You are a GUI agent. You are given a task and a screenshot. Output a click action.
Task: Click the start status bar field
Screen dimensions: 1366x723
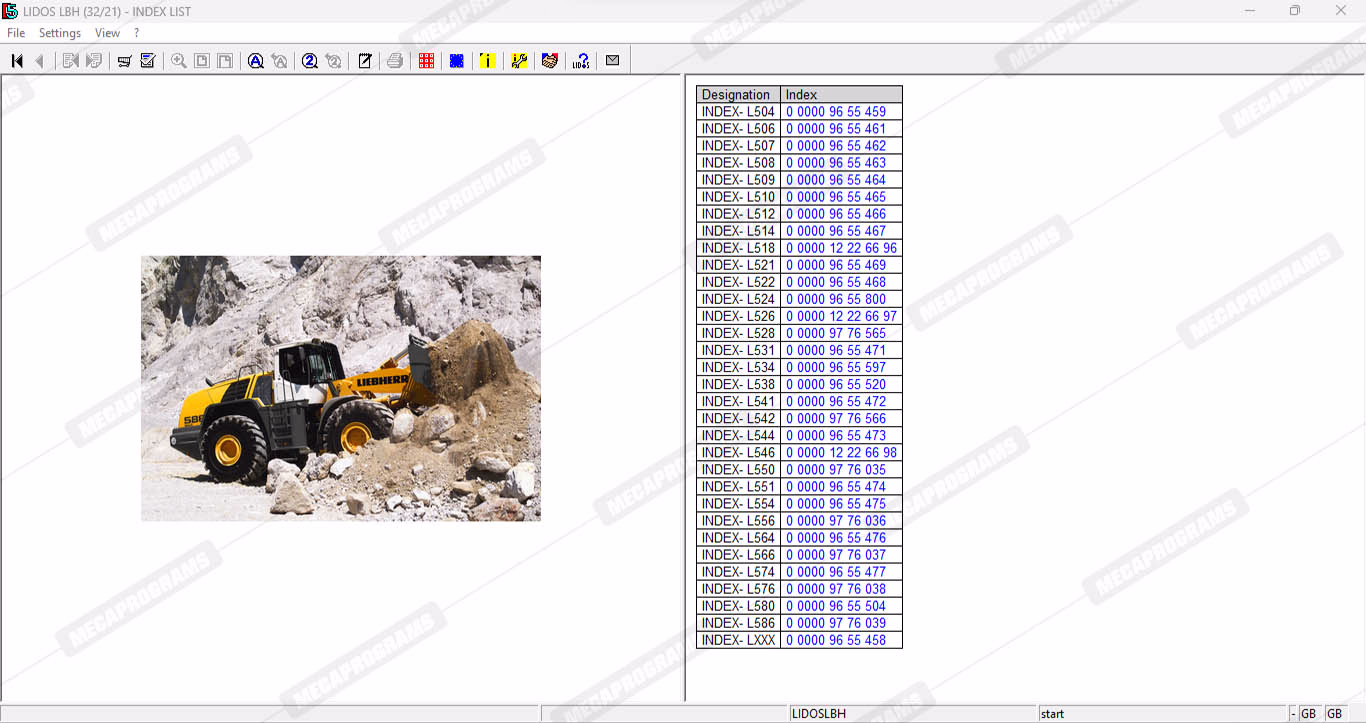(x=1162, y=714)
